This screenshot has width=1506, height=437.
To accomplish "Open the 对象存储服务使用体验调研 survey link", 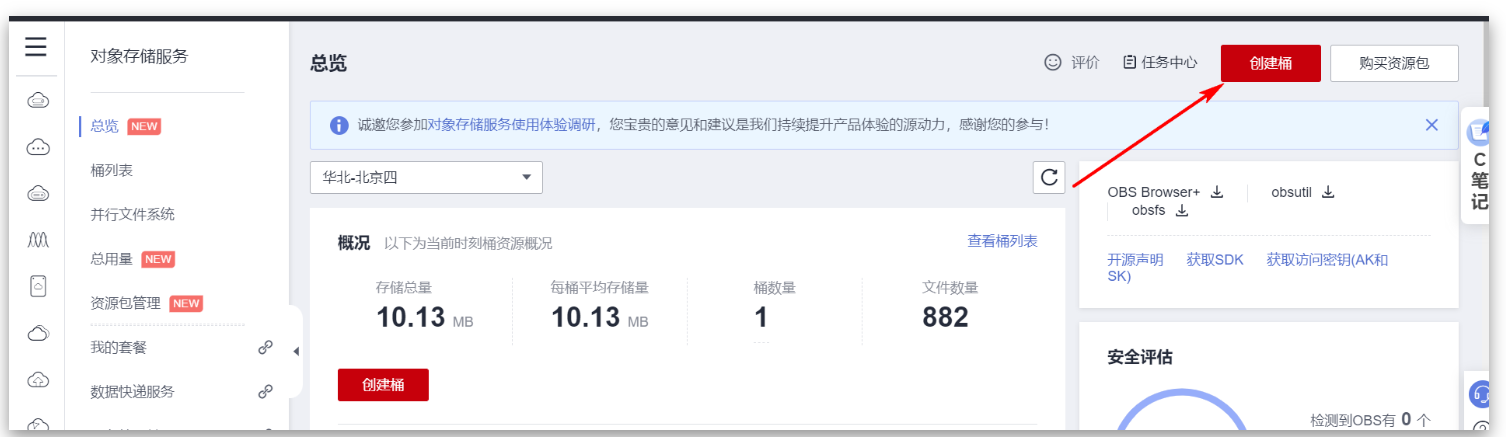I will tap(511, 125).
